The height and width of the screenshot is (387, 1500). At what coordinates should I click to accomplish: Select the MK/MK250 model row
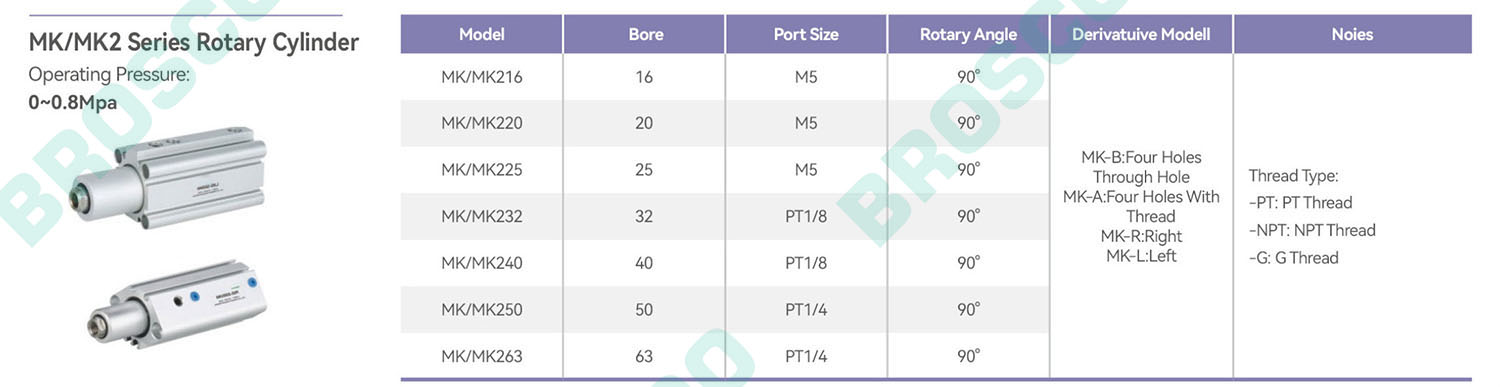coord(725,310)
